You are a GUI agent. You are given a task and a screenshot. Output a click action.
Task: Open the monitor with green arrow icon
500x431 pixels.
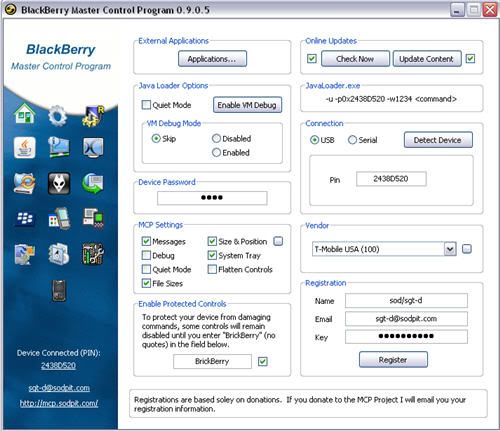(93, 183)
